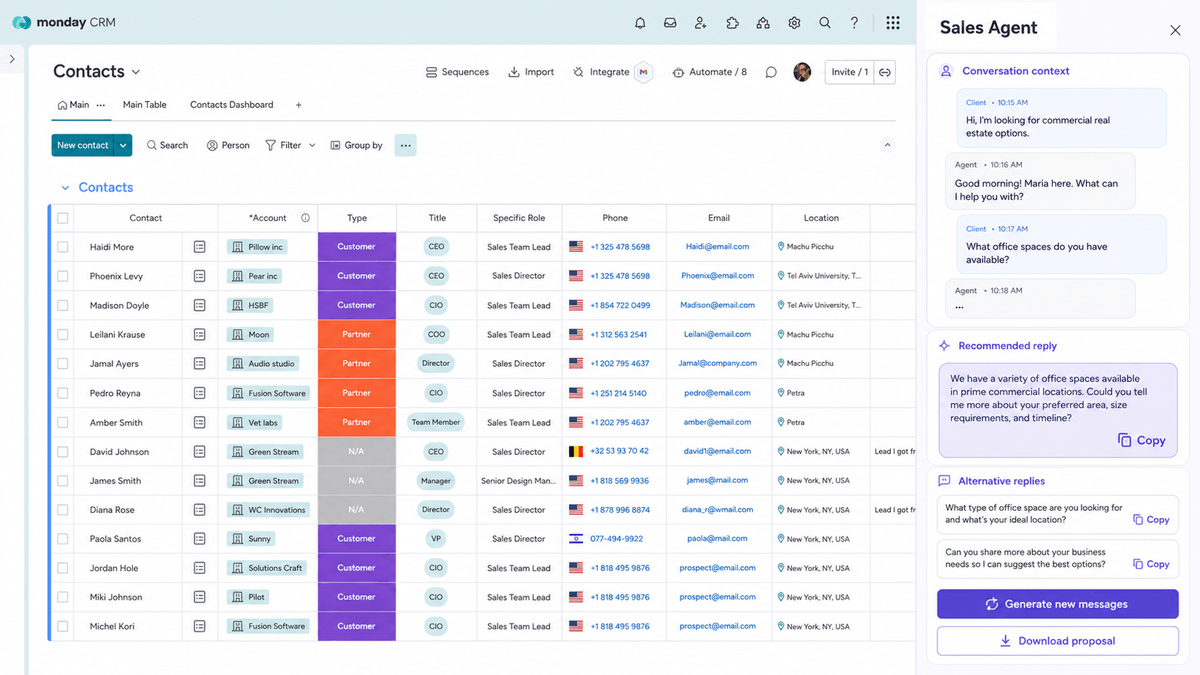
Task: Open the settings gear icon in top bar
Action: 794,22
